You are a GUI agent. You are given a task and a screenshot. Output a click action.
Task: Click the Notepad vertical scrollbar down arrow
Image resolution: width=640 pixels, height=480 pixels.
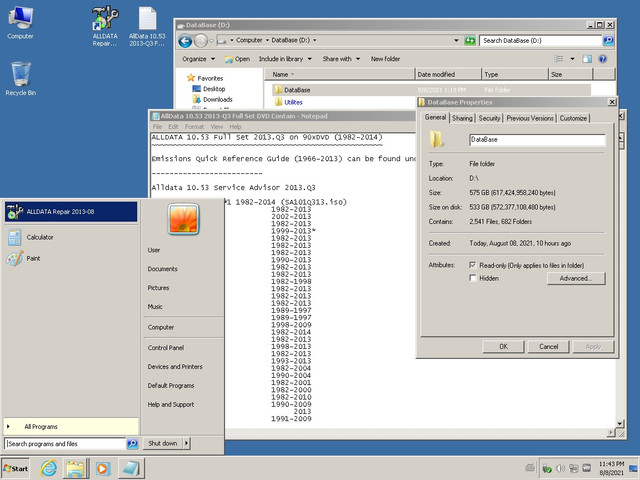pos(620,423)
